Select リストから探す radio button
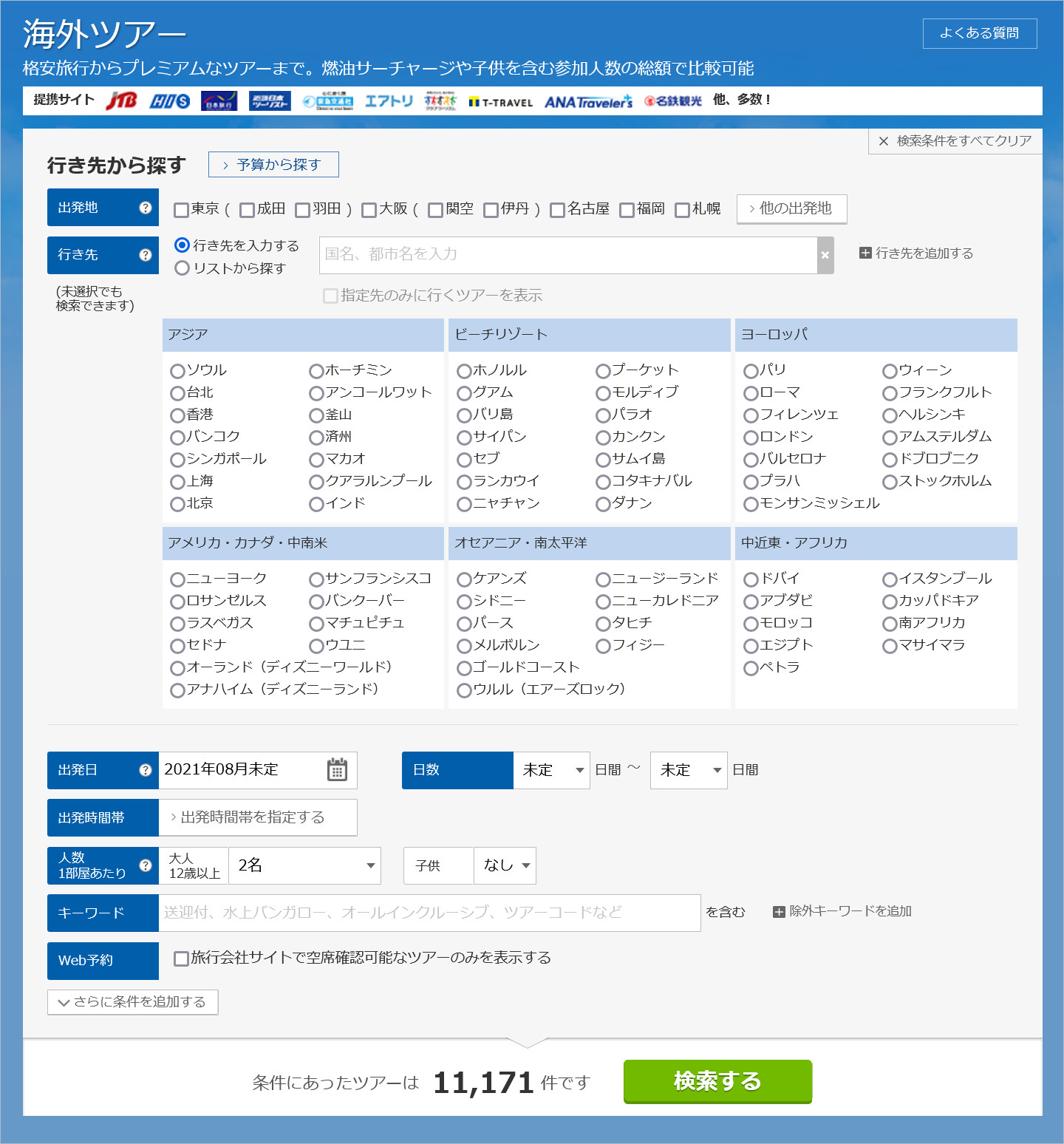Screen dimensions: 1064x1144 pyautogui.click(x=183, y=268)
